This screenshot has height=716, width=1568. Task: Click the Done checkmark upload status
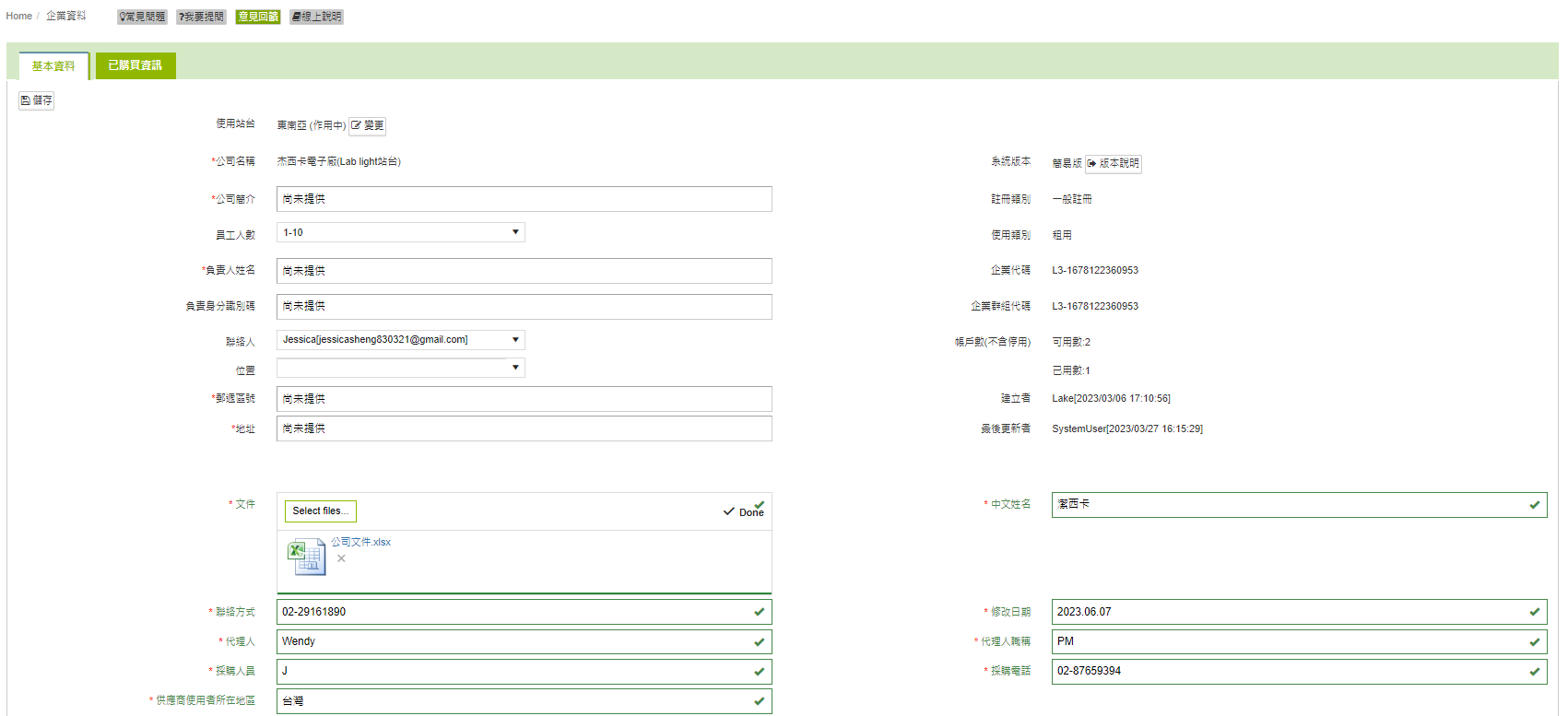(x=744, y=511)
